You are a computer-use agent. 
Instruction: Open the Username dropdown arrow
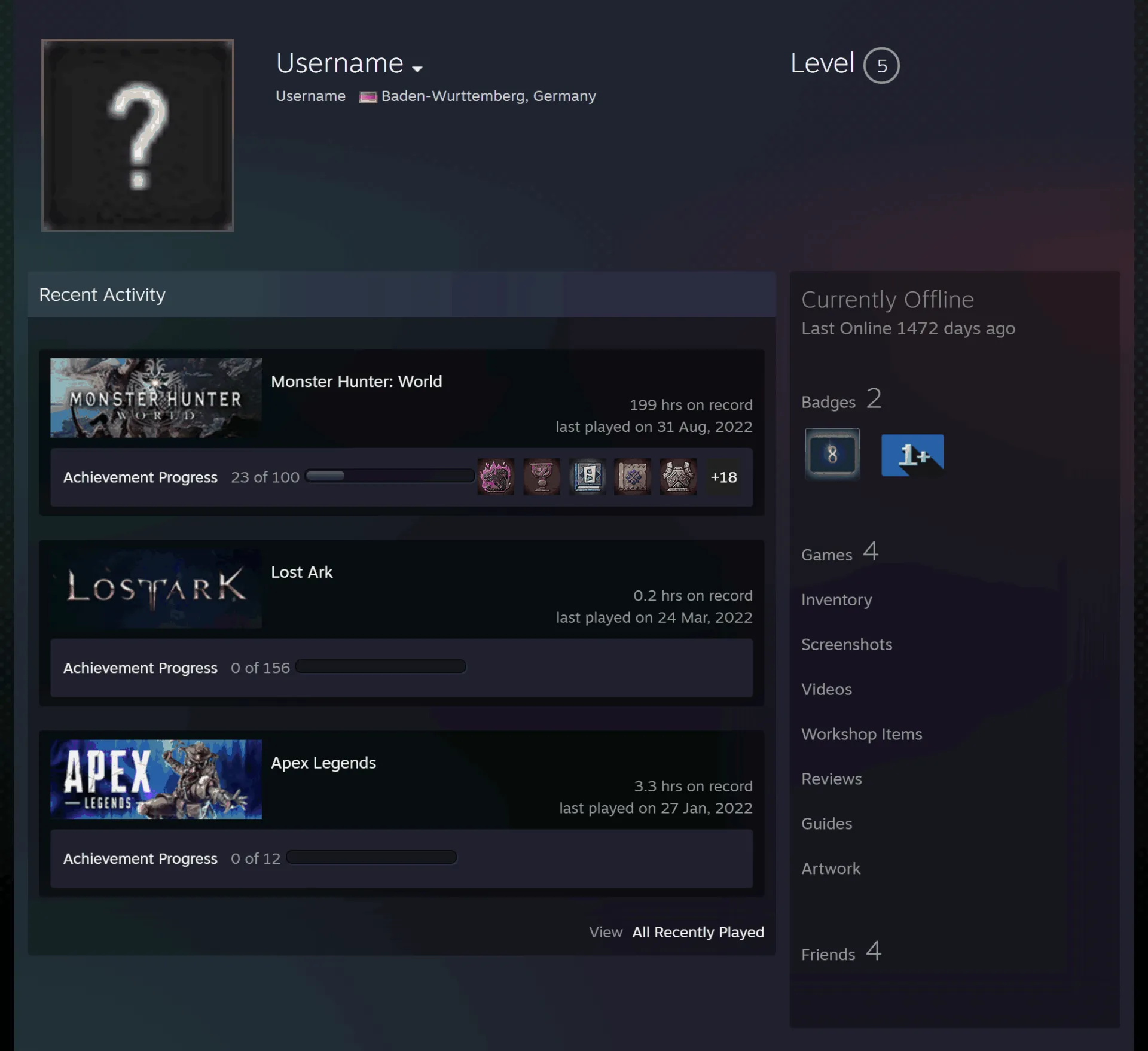[417, 68]
